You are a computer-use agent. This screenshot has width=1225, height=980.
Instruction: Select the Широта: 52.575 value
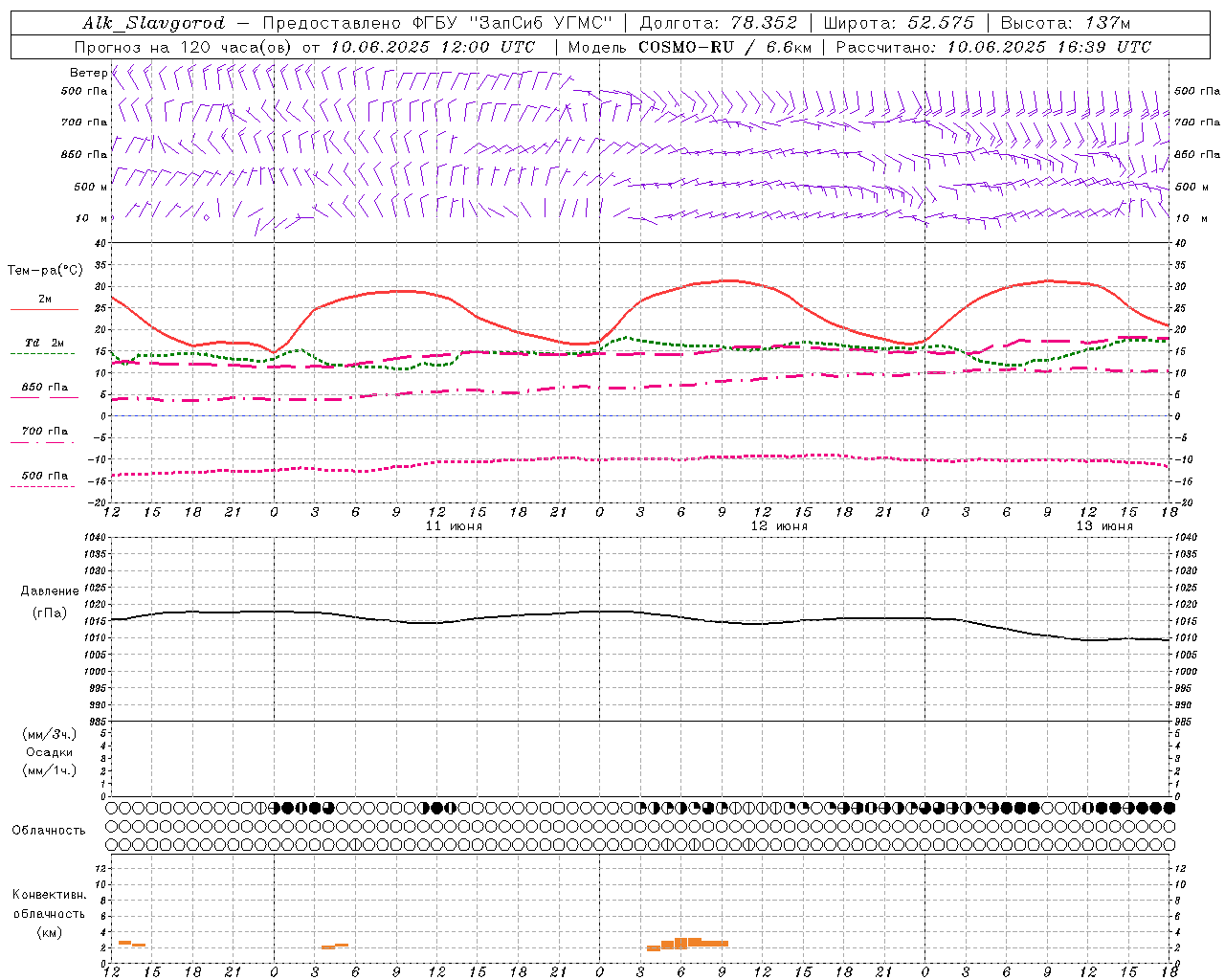[x=899, y=23]
